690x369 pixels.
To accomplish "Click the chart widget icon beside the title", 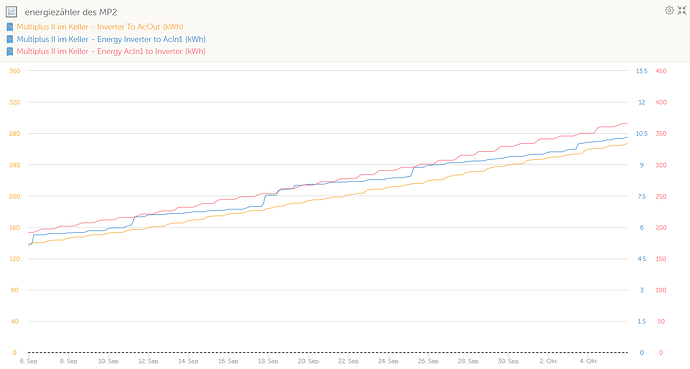I will [x=11, y=12].
